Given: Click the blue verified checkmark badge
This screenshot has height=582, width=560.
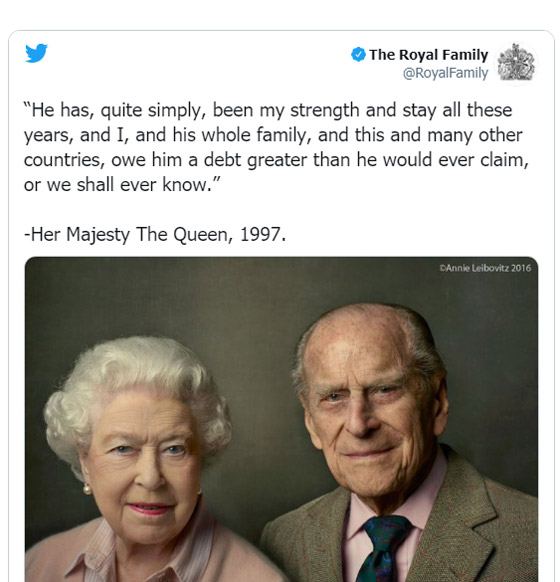Looking at the screenshot, I should (x=358, y=55).
